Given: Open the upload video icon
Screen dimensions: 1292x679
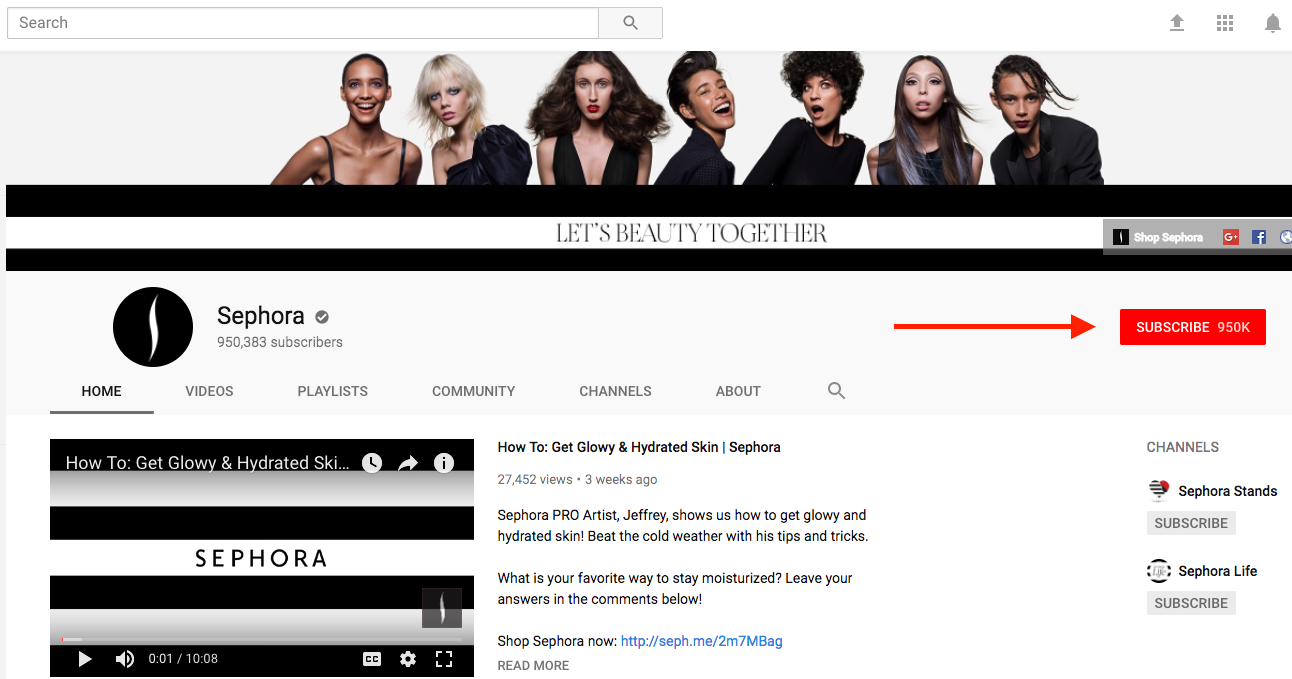Looking at the screenshot, I should coord(1177,23).
